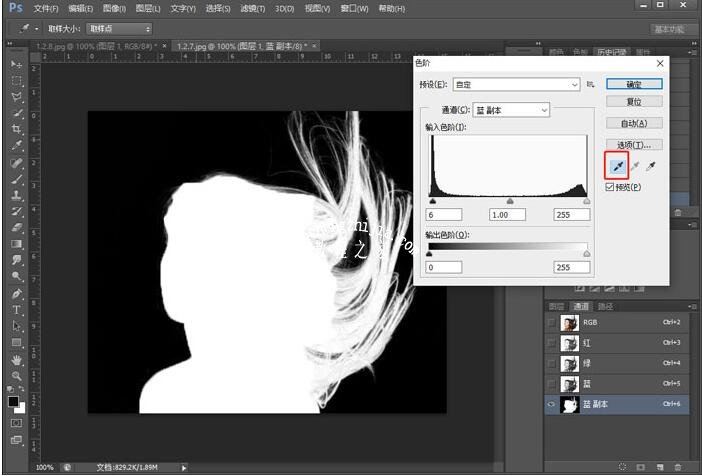Toggle the 预览 preview checkbox
Screen dimensions: 702x476
click(611, 187)
